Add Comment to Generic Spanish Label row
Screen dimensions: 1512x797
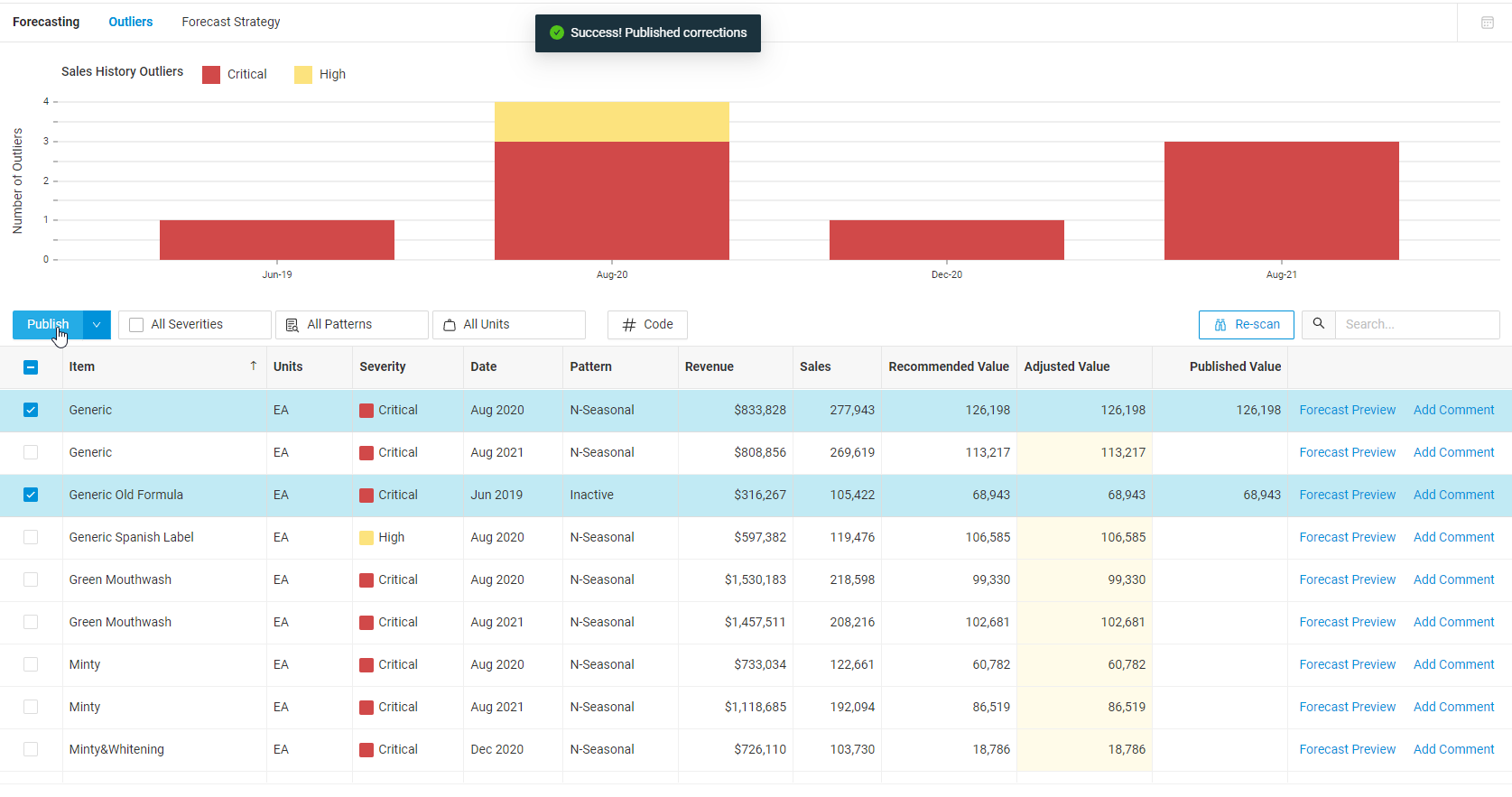1454,537
